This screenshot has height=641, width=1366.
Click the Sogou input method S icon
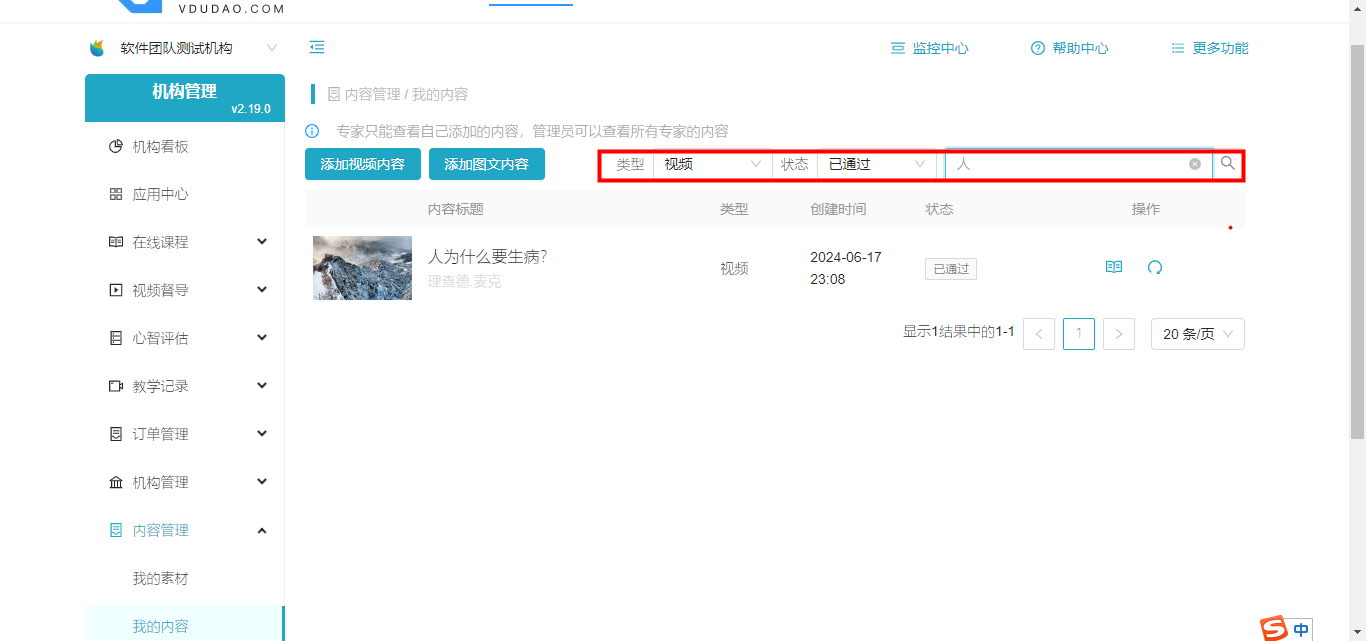(1273, 629)
